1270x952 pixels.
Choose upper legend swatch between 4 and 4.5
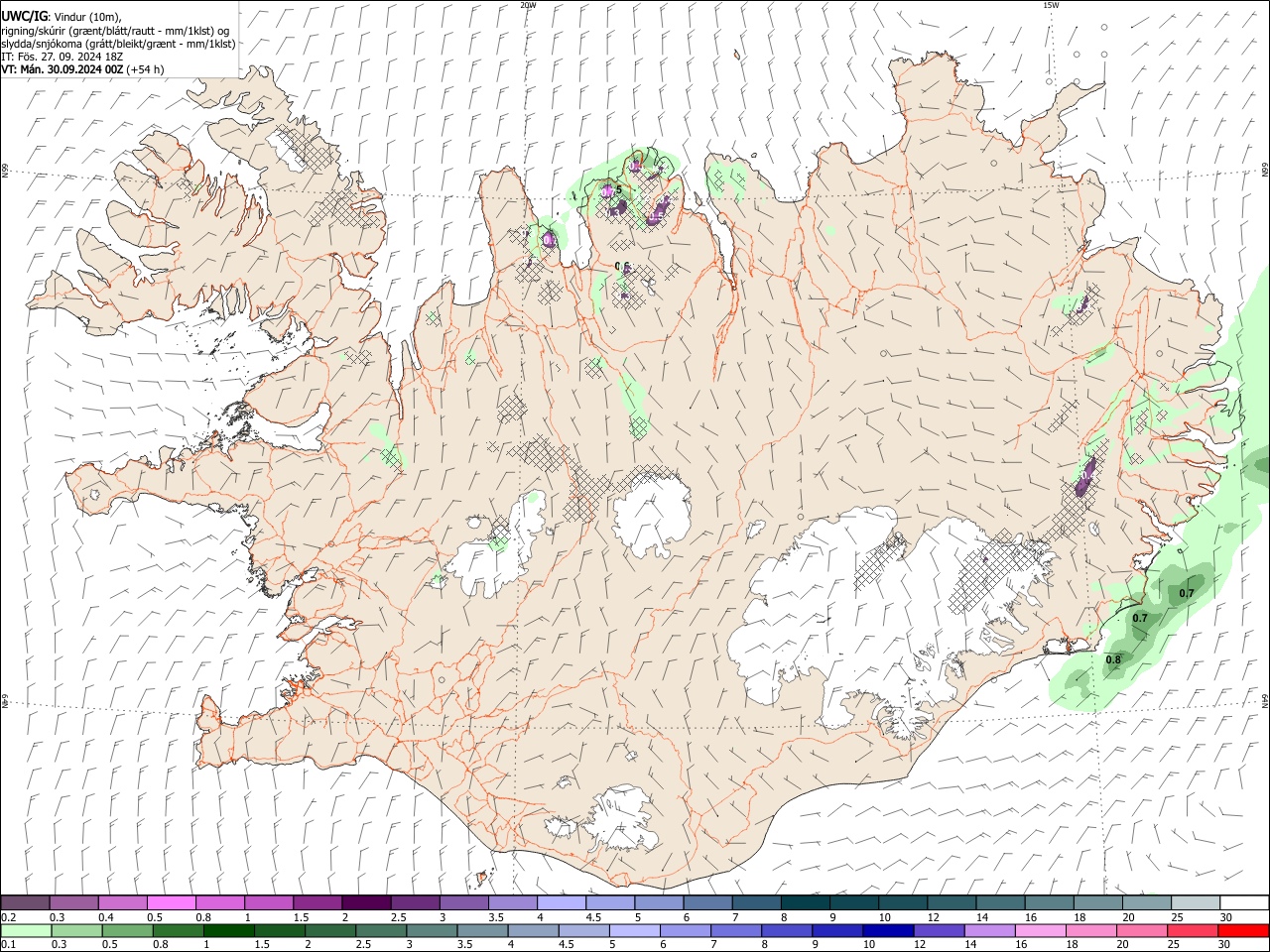[x=562, y=903]
